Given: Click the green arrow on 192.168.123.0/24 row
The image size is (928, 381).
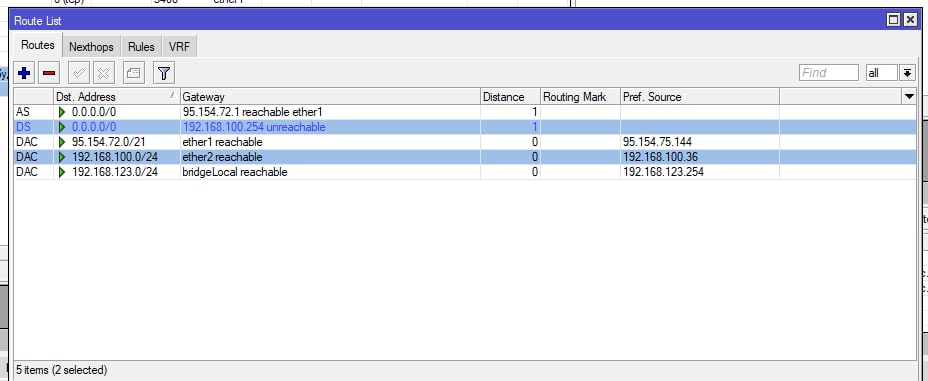Looking at the screenshot, I should pyautogui.click(x=62, y=172).
